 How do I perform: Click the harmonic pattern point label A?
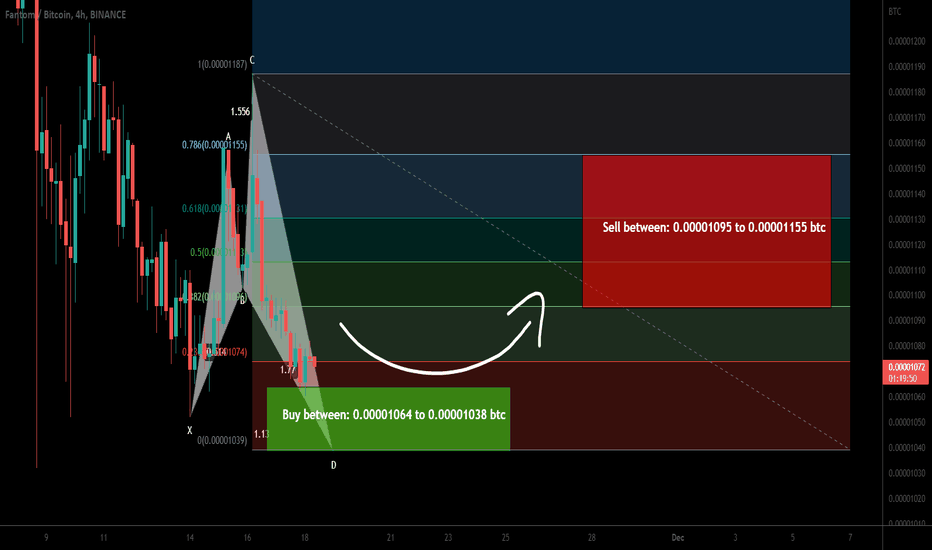tap(228, 137)
